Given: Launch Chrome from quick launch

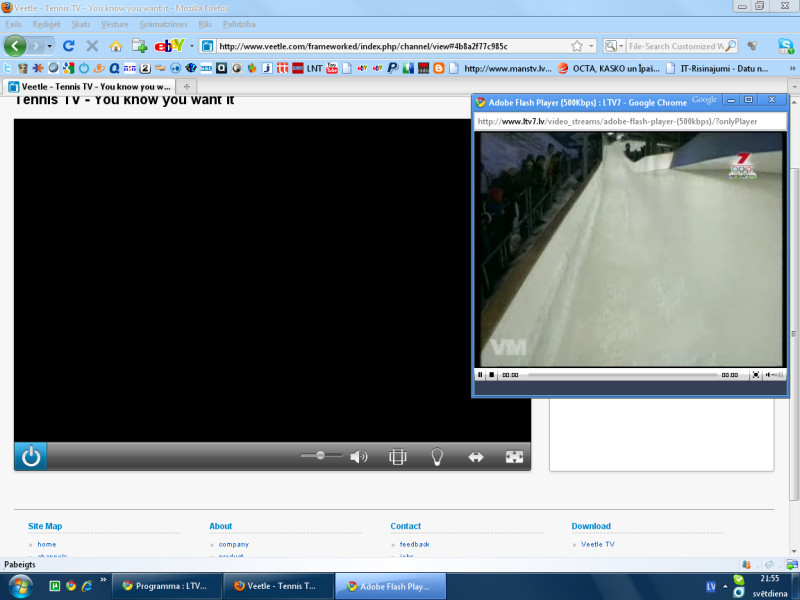Looking at the screenshot, I should point(71,586).
